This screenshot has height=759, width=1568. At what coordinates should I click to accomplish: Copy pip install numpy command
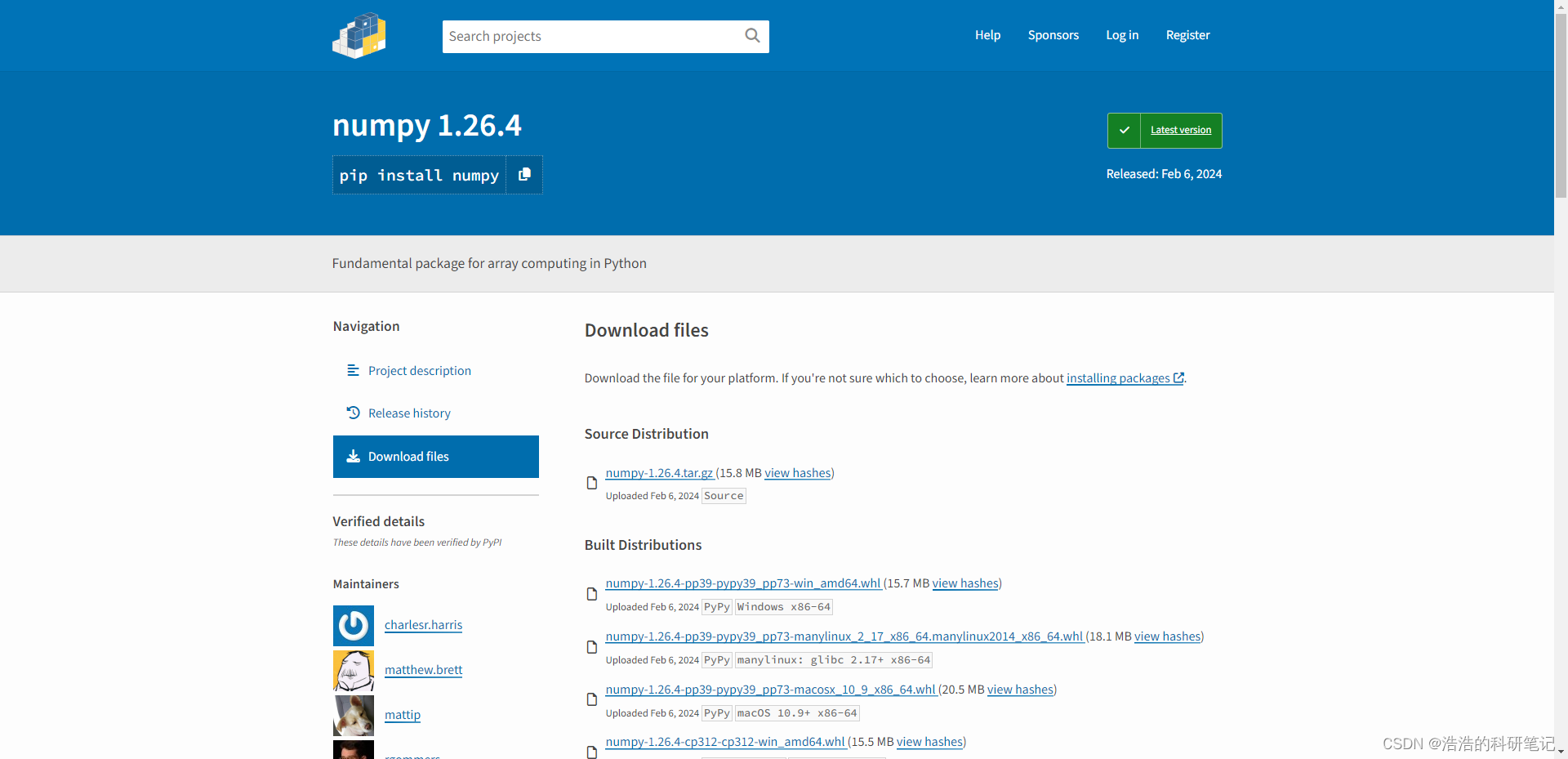tap(524, 175)
